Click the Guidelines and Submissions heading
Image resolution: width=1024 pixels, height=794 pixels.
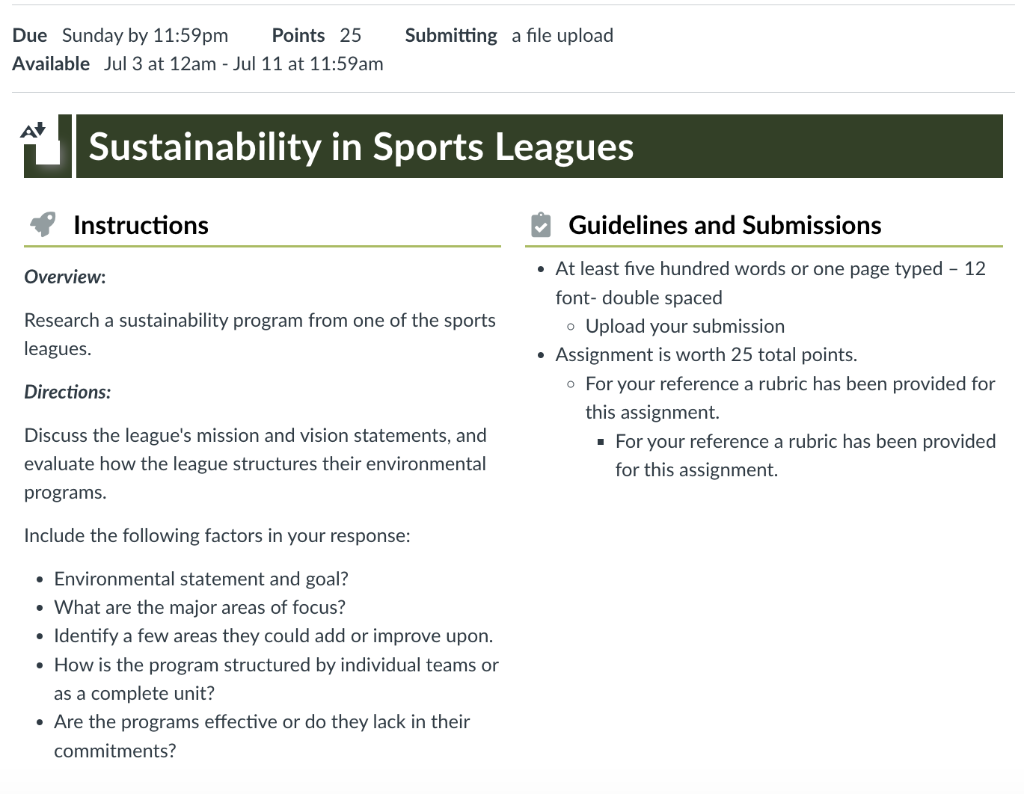(x=724, y=224)
